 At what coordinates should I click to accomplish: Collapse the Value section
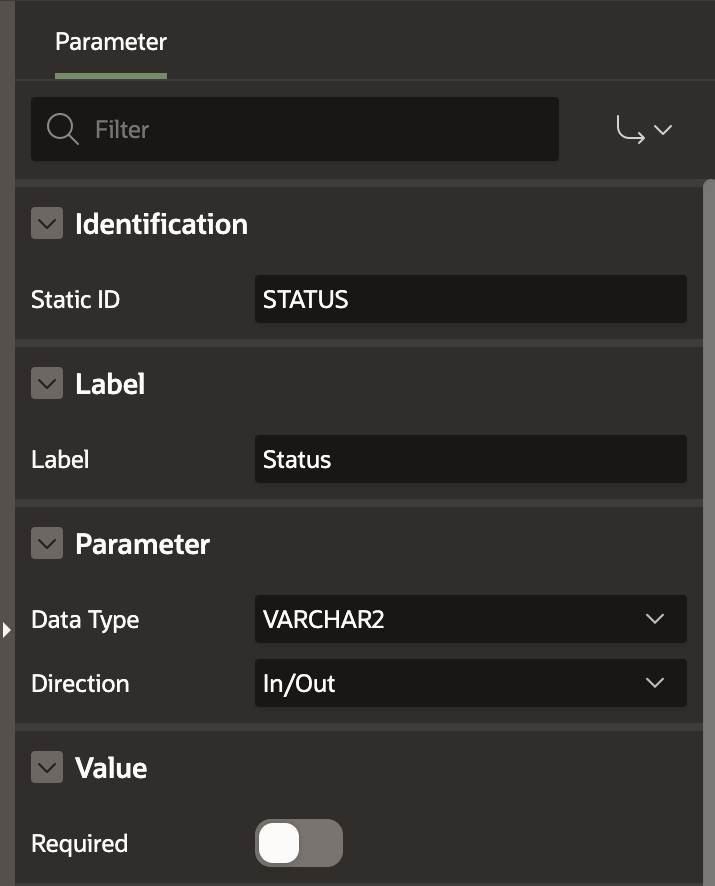(47, 767)
